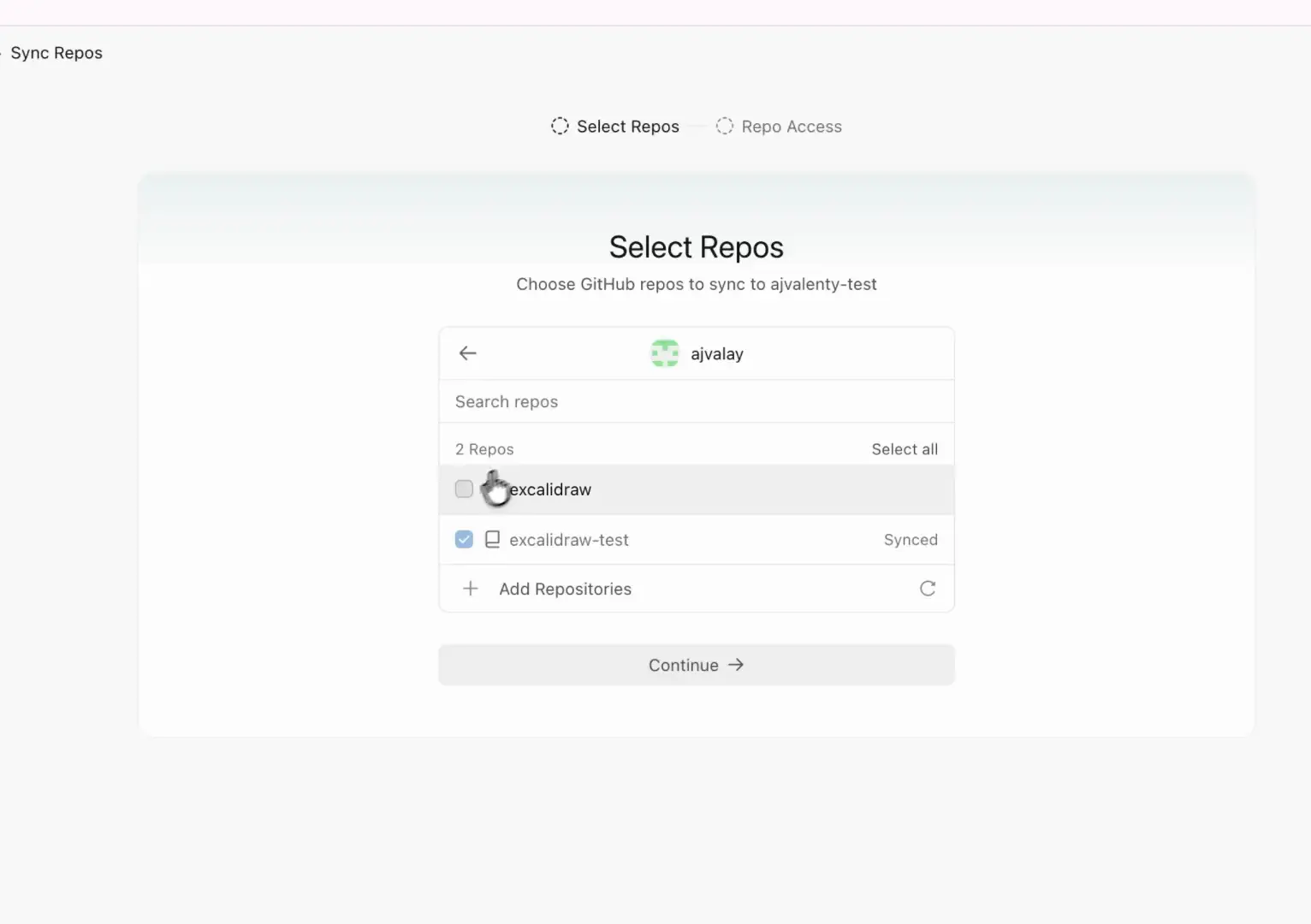Click Add Repositories

click(x=565, y=589)
